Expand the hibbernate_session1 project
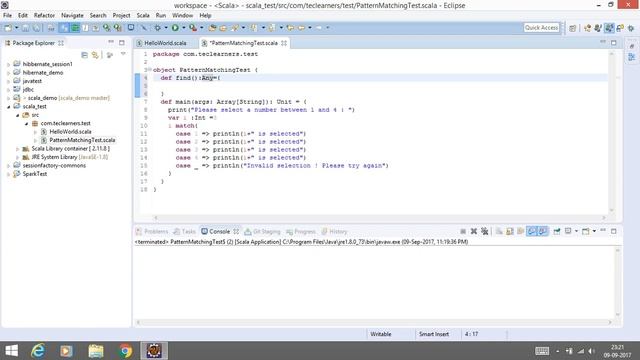 [x=9, y=64]
